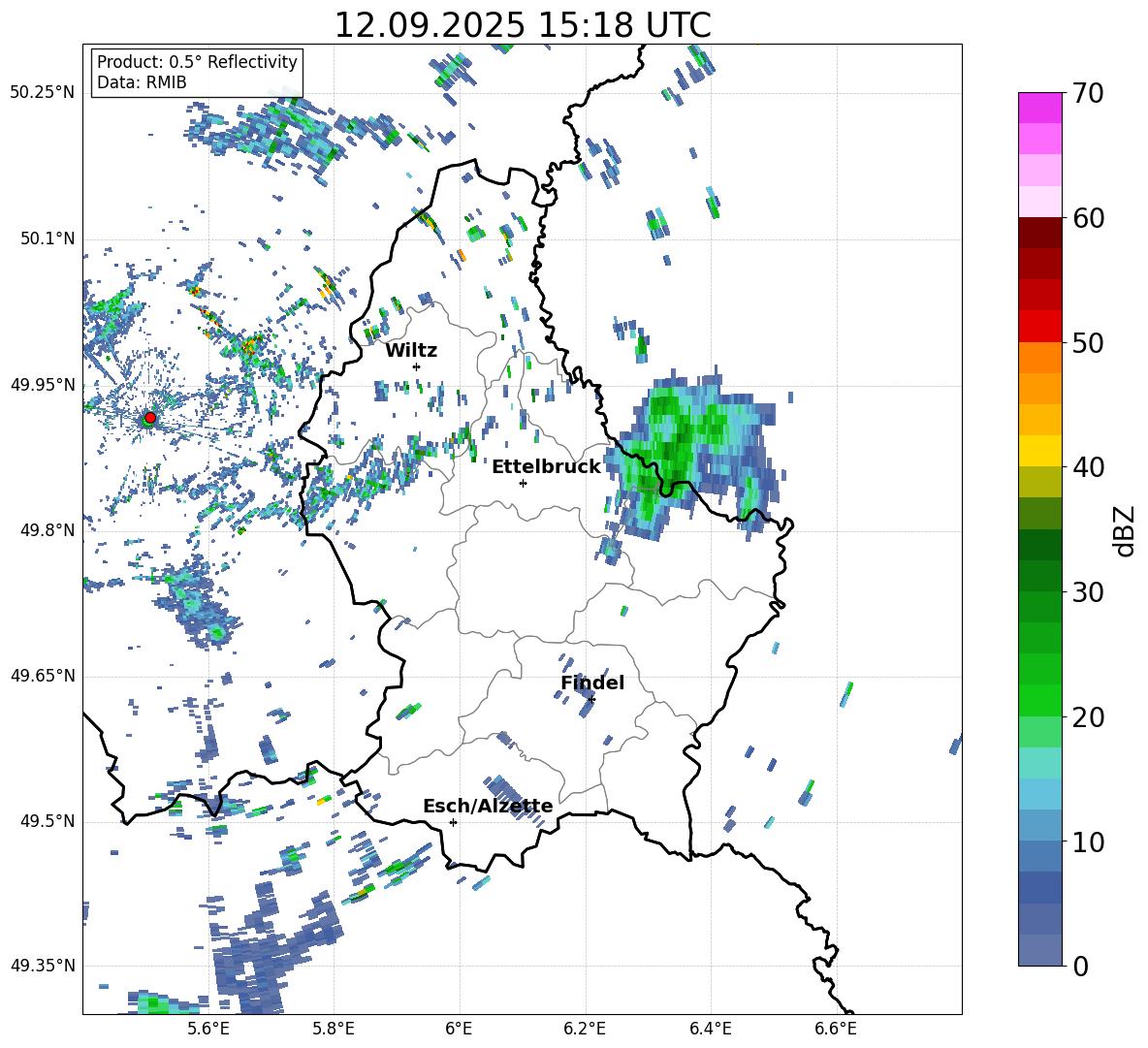
Task: Click the bright green colorbar segment at 20
Action: [x=1039, y=700]
